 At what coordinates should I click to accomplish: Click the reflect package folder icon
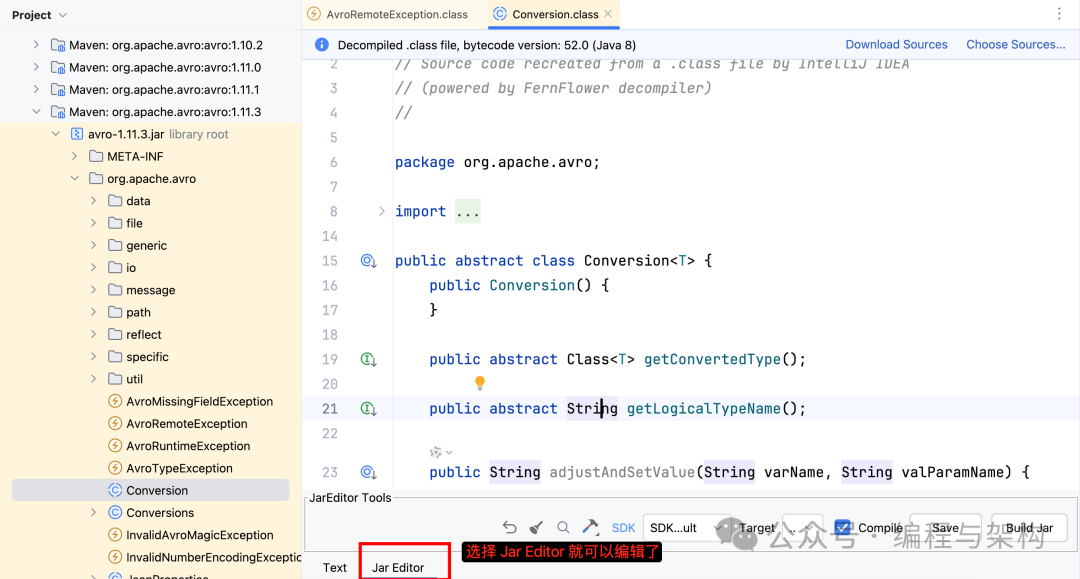tap(115, 334)
